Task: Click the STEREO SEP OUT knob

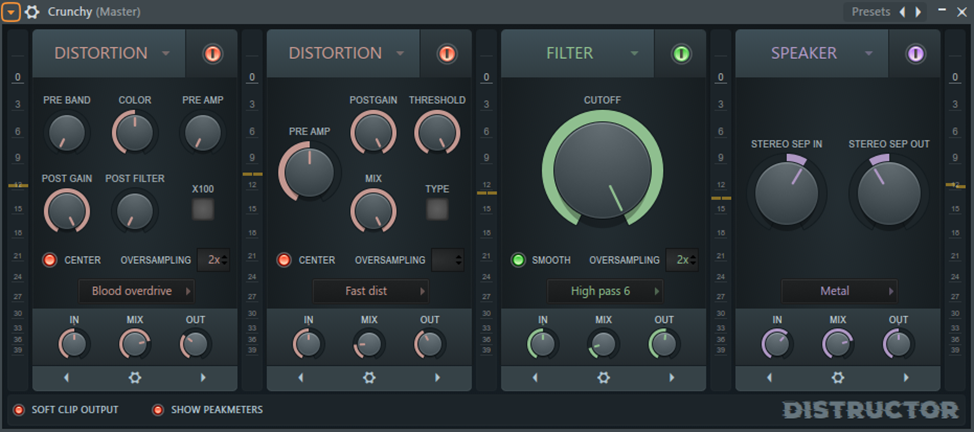Action: coord(889,193)
